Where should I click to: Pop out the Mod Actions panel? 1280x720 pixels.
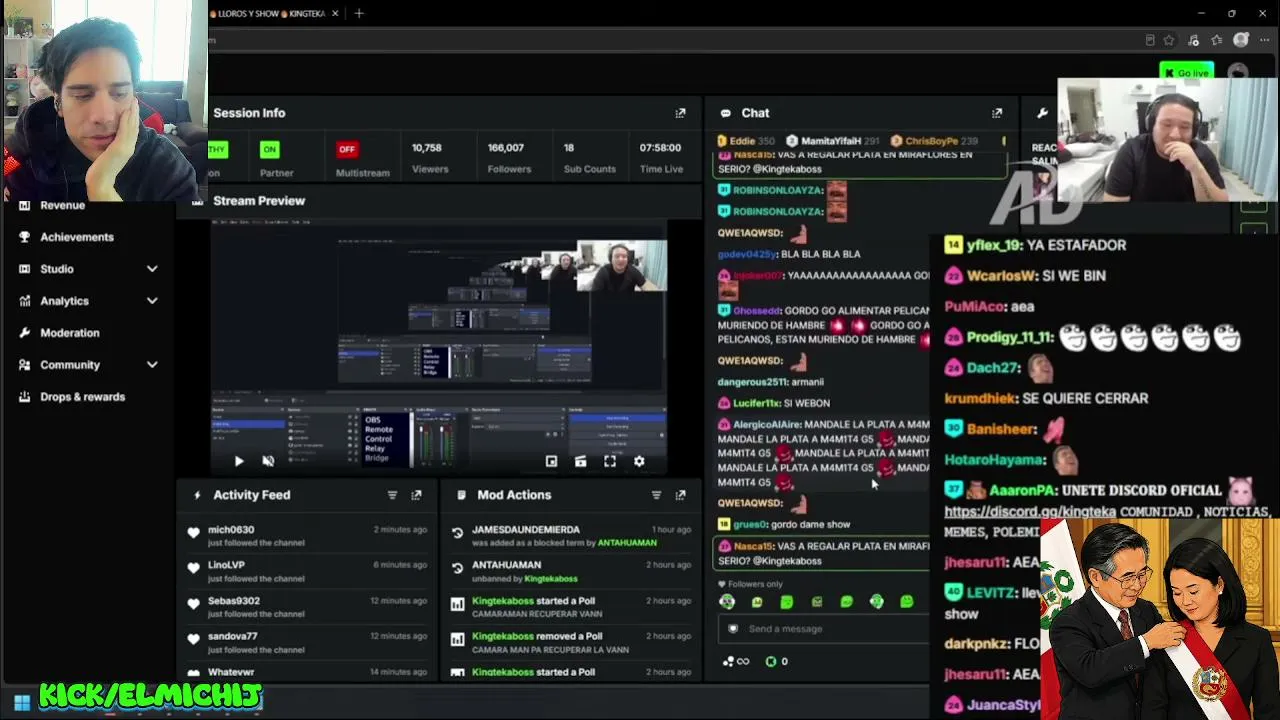pyautogui.click(x=680, y=495)
